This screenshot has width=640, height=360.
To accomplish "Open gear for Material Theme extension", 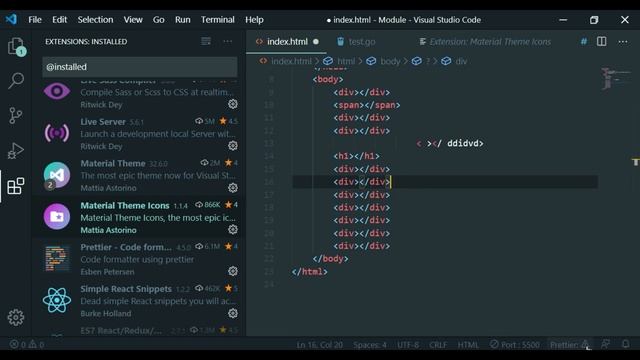I will (233, 188).
